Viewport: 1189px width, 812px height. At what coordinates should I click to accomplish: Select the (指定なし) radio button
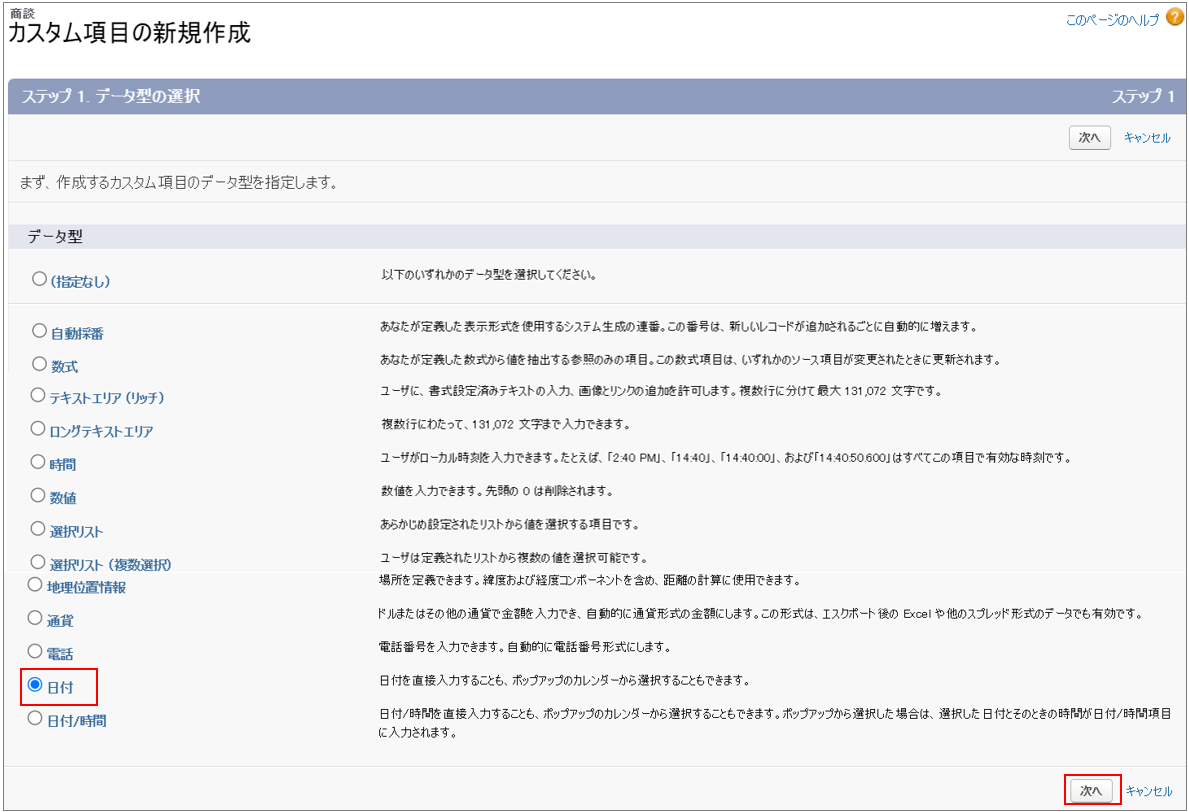pyautogui.click(x=40, y=279)
